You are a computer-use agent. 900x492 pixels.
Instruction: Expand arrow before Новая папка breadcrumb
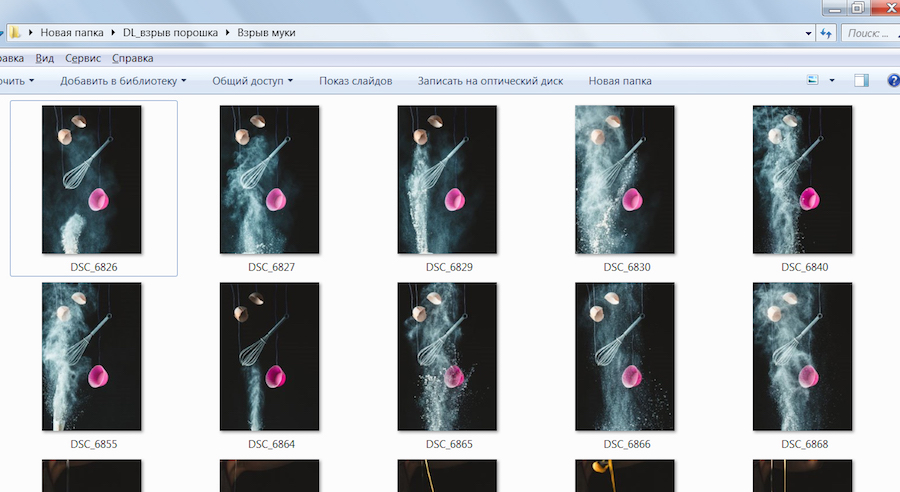[30, 33]
